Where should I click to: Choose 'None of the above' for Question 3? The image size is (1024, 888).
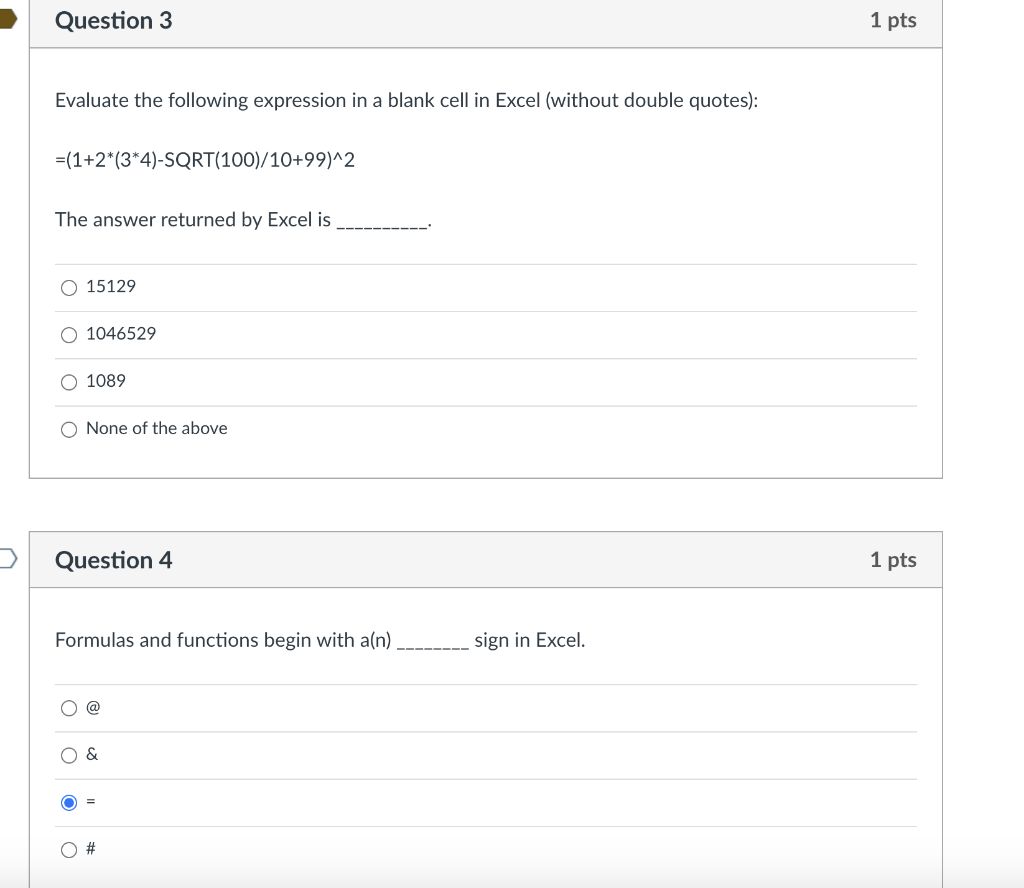click(69, 429)
